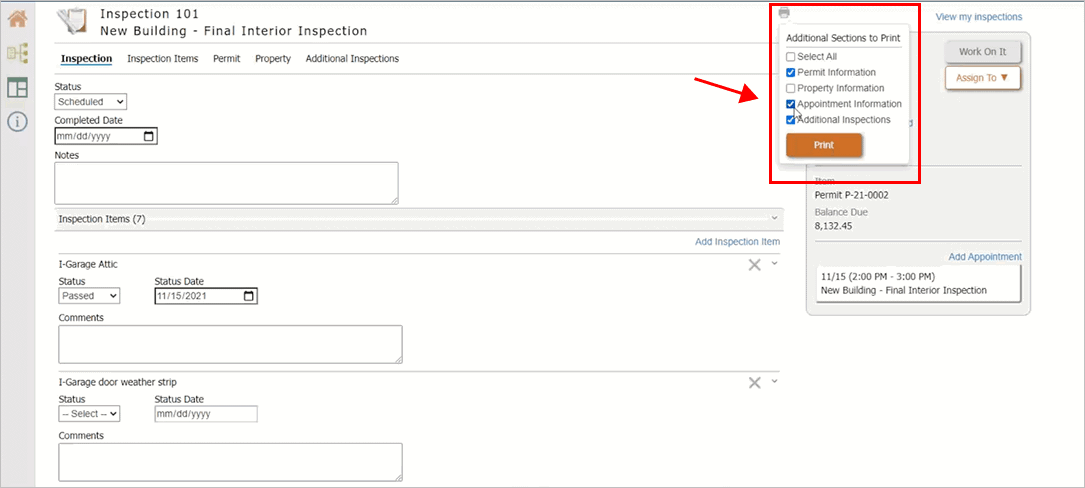
Task: Switch to the Additional Inspections tab
Action: pos(352,59)
